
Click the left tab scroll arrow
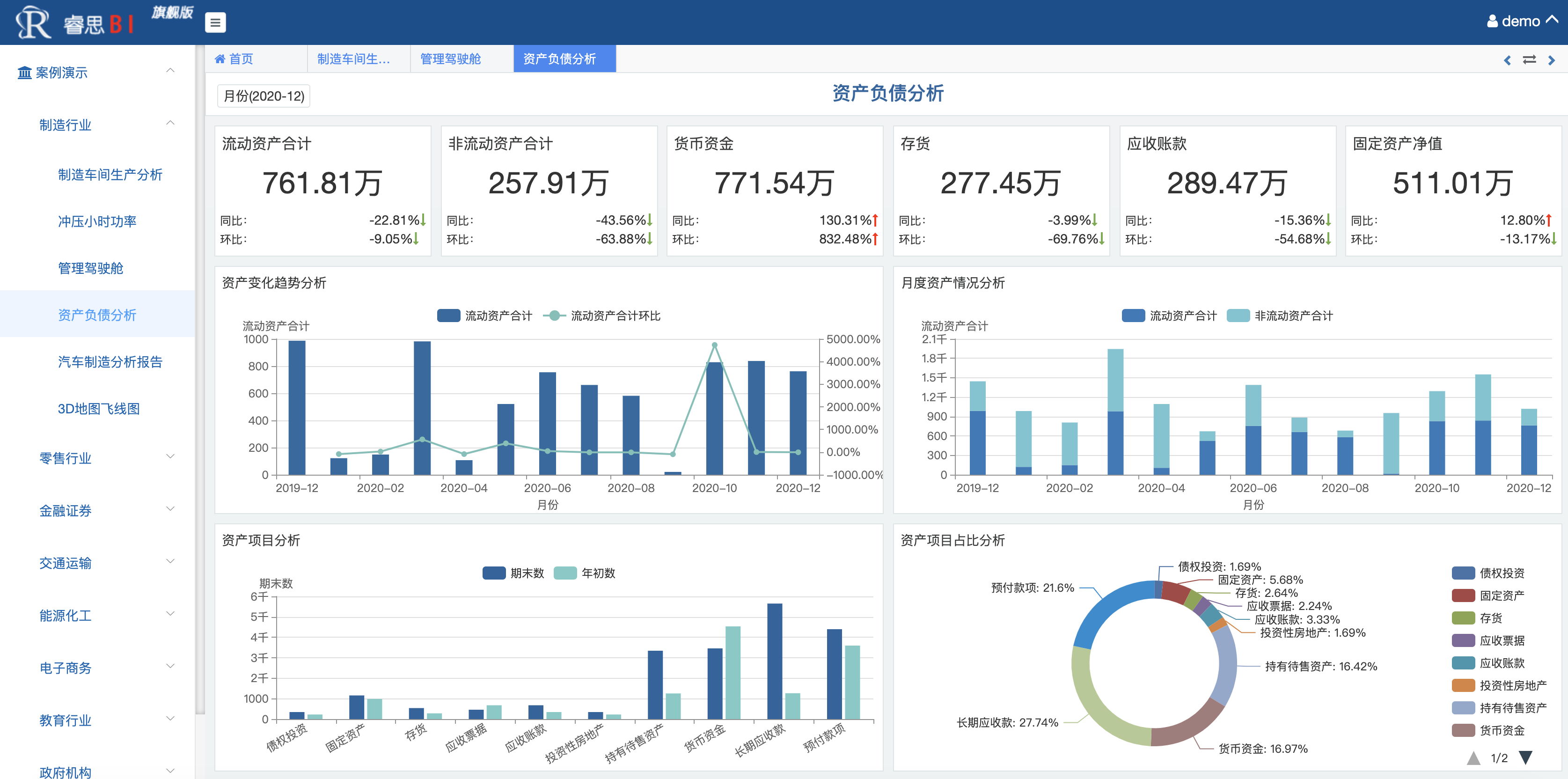pos(1507,59)
